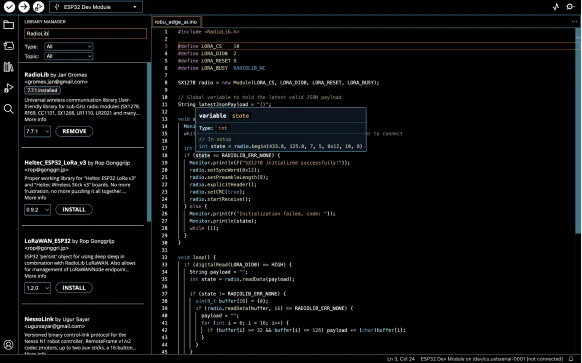Open the Serial Plotter
The width and height of the screenshot is (582, 363).
click(x=556, y=7)
